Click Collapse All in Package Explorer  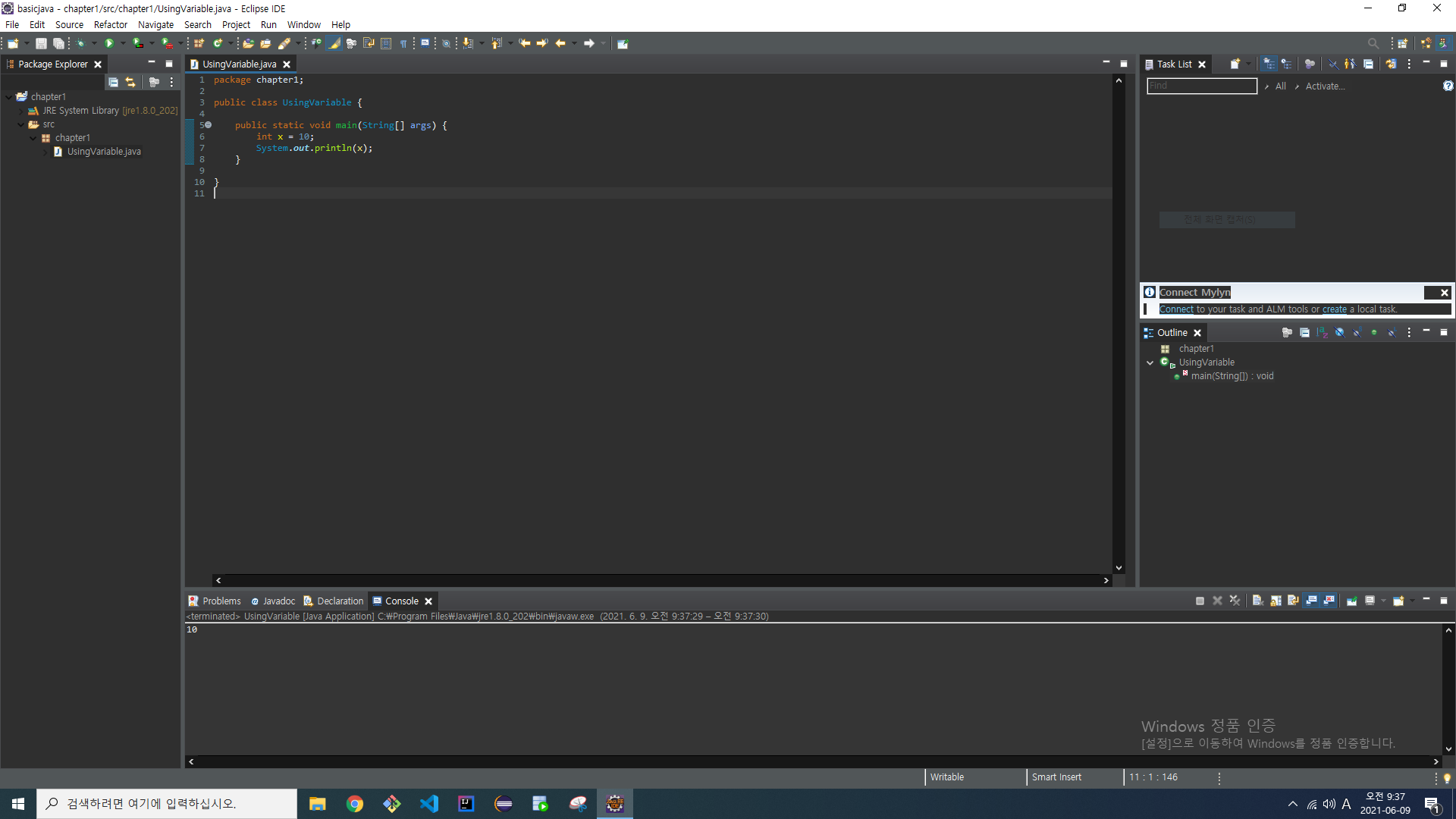(x=113, y=82)
